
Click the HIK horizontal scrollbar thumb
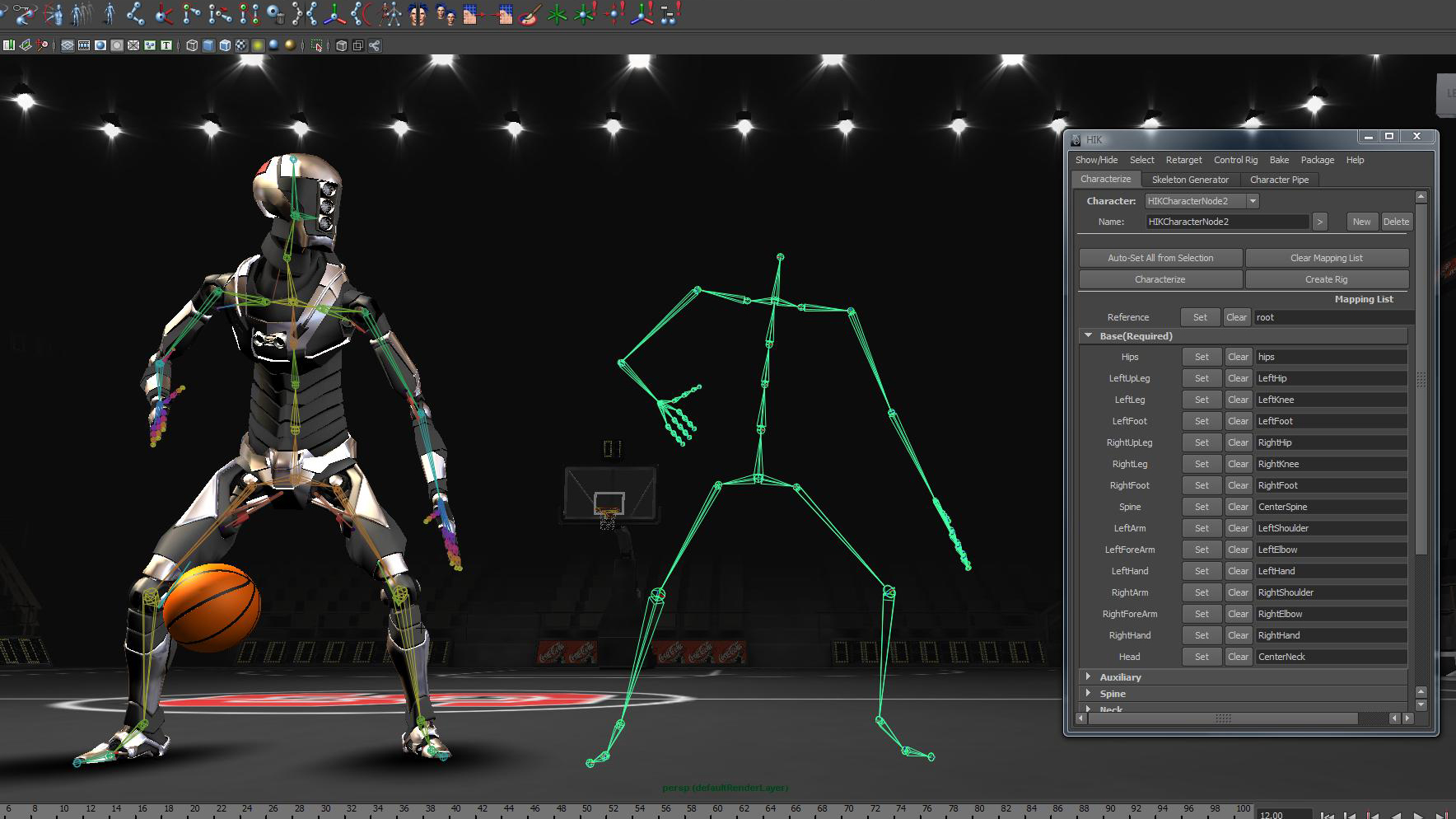pyautogui.click(x=1223, y=718)
